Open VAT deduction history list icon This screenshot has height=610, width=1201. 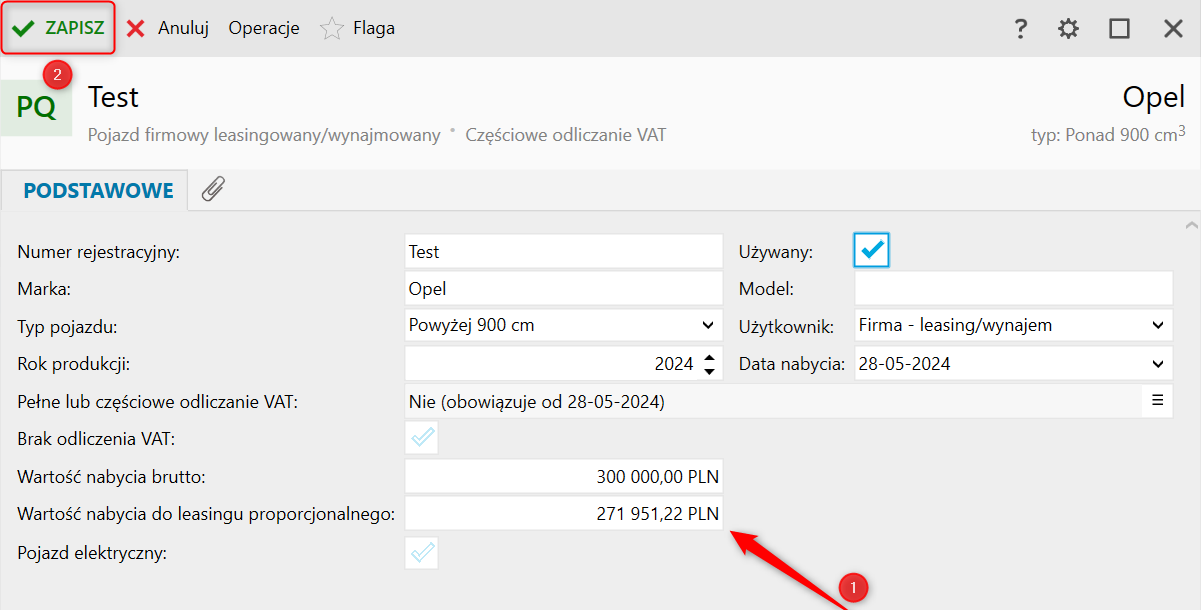click(x=1157, y=400)
